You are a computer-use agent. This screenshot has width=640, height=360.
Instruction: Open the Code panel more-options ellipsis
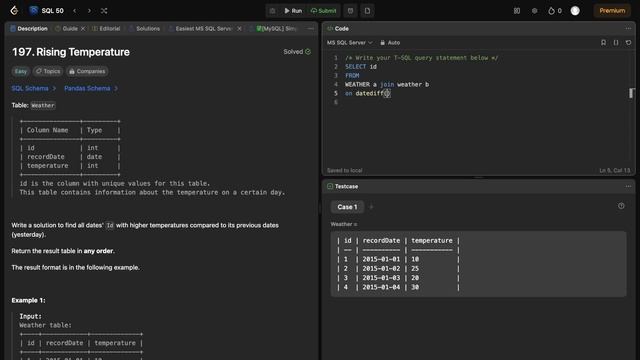(628, 29)
